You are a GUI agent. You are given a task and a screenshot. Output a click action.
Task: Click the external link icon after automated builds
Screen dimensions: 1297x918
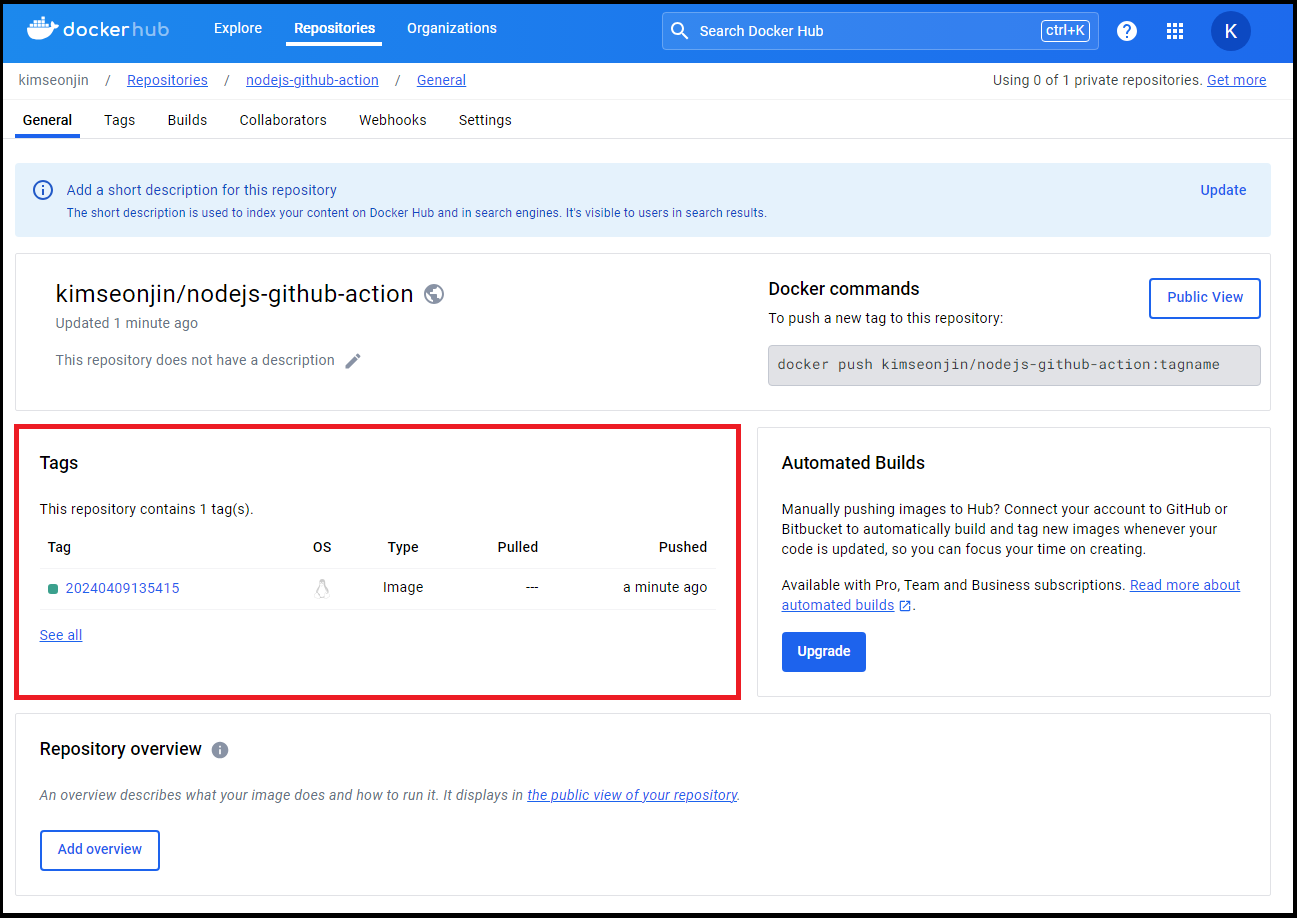pos(905,606)
